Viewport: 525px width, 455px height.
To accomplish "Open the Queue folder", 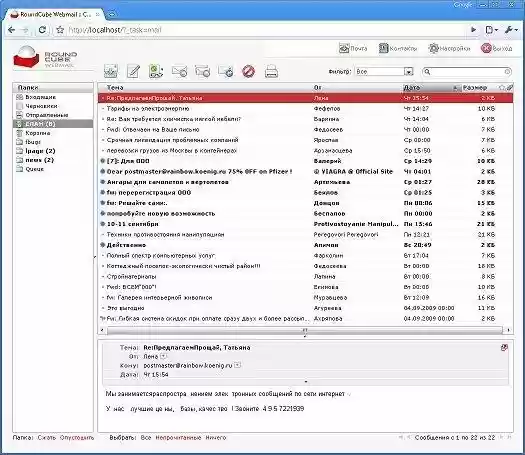I will (53, 169).
